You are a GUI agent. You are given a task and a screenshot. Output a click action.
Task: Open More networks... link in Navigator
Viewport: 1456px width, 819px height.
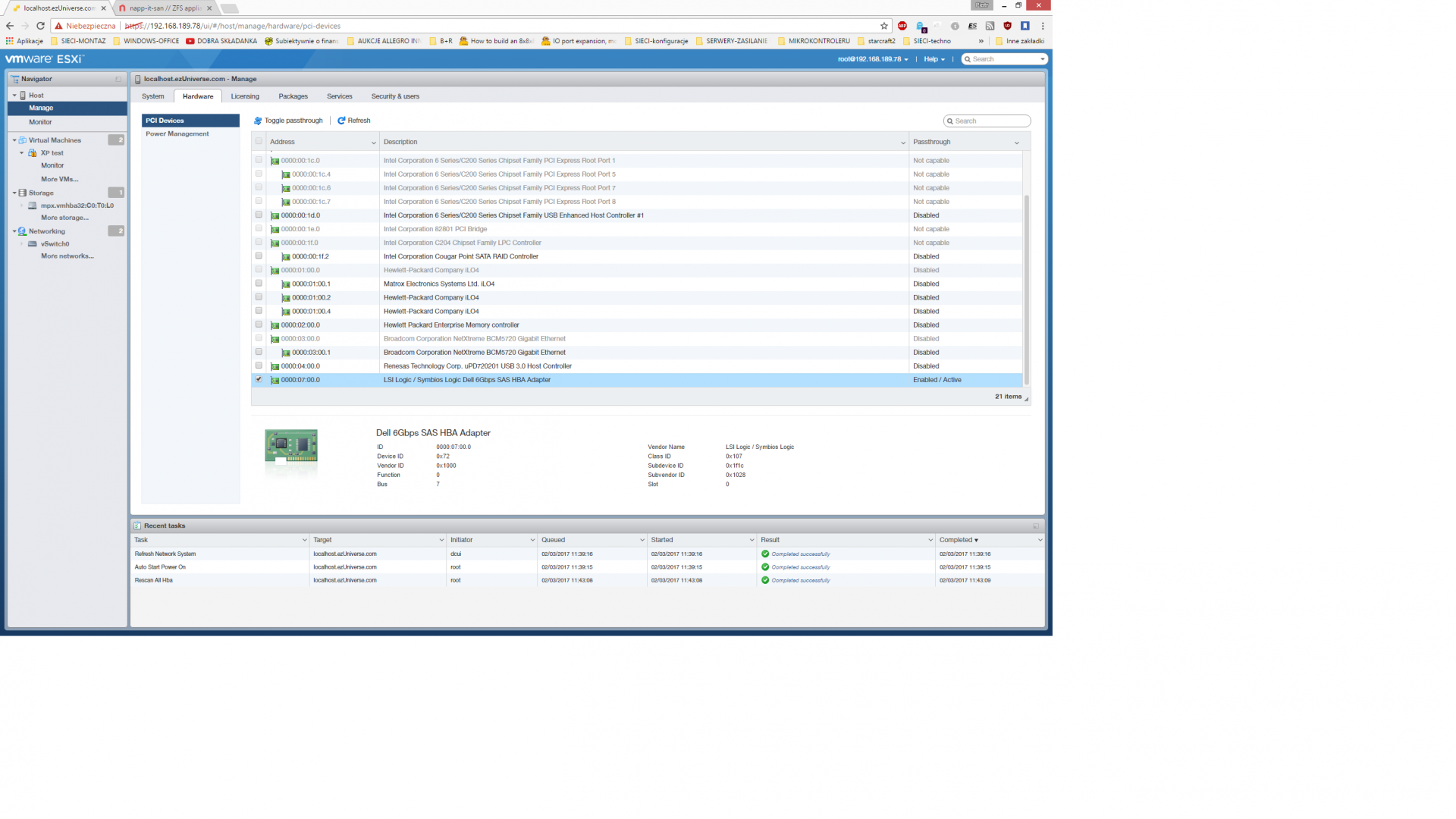click(67, 256)
